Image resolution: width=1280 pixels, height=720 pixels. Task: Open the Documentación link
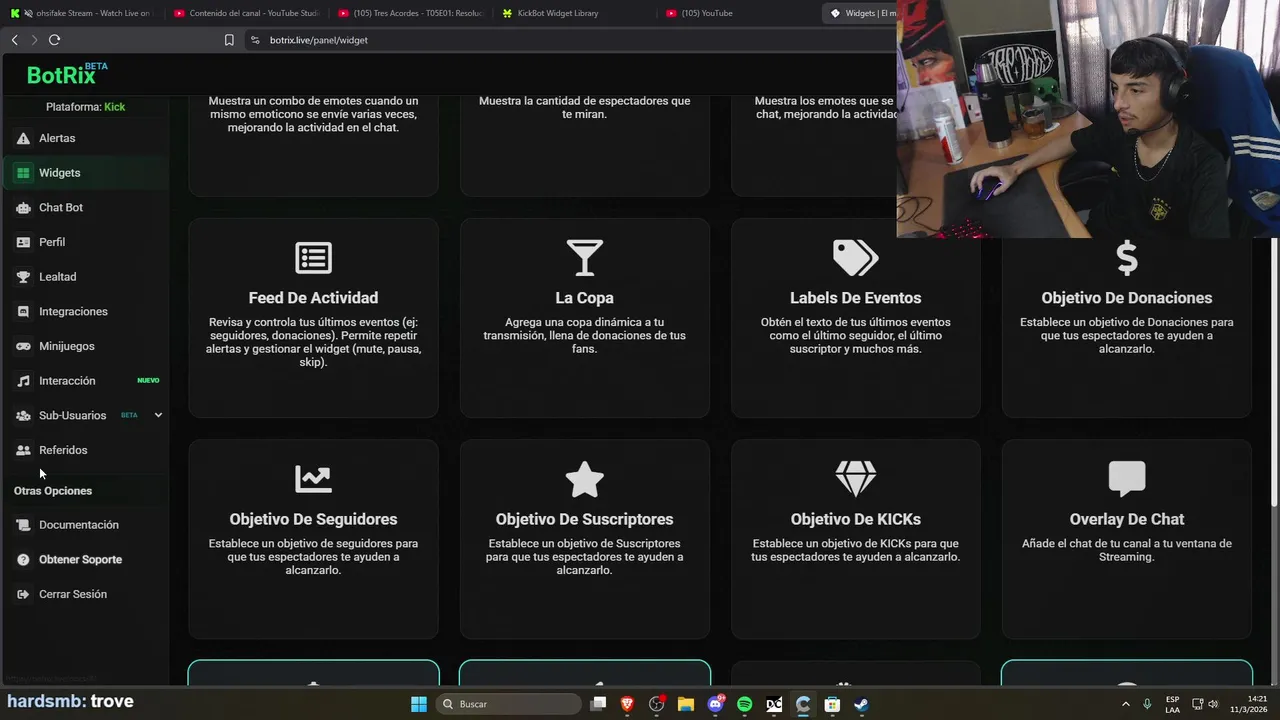click(x=79, y=525)
